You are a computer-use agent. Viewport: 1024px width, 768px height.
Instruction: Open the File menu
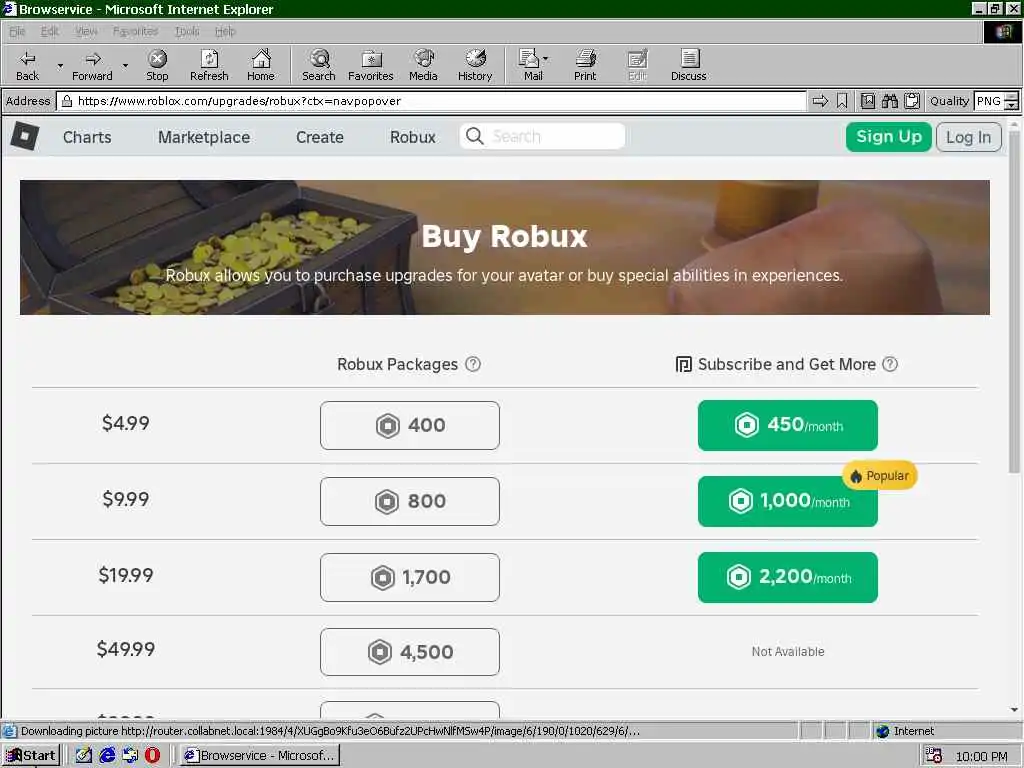(x=17, y=31)
